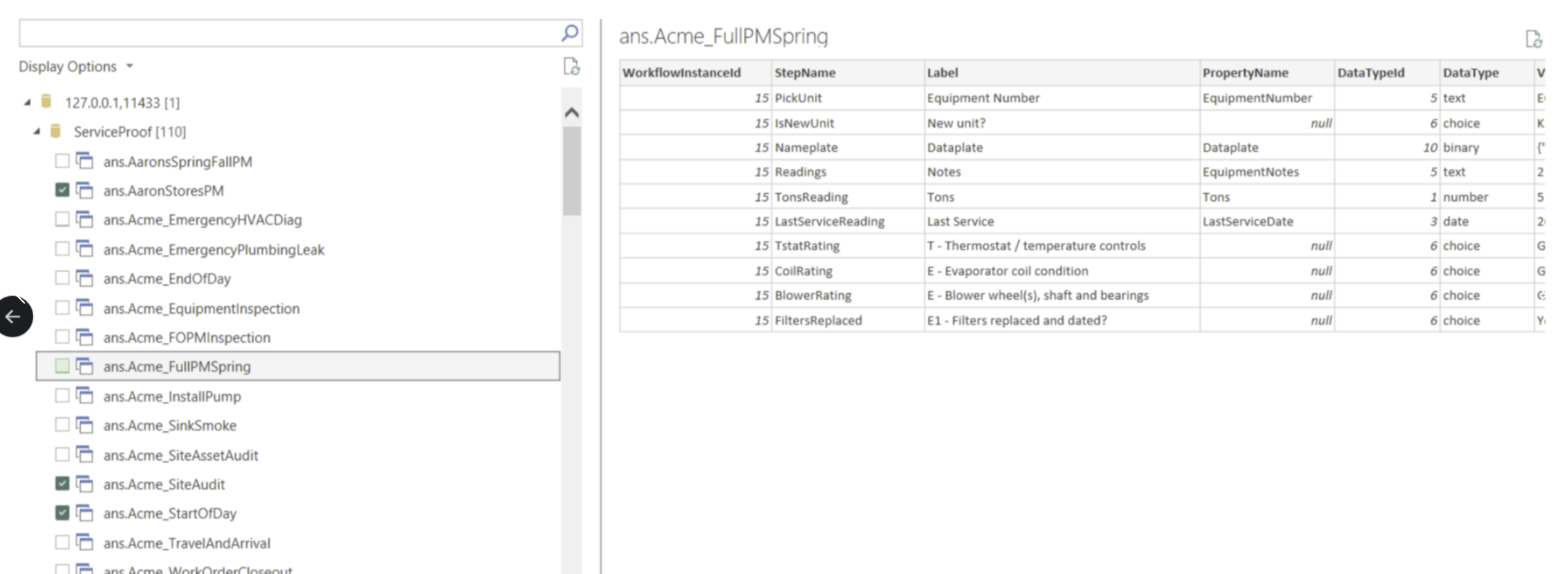Click the table icon next to ans.Acme_FullPMSpring
The width and height of the screenshot is (1568, 574).
tap(85, 366)
